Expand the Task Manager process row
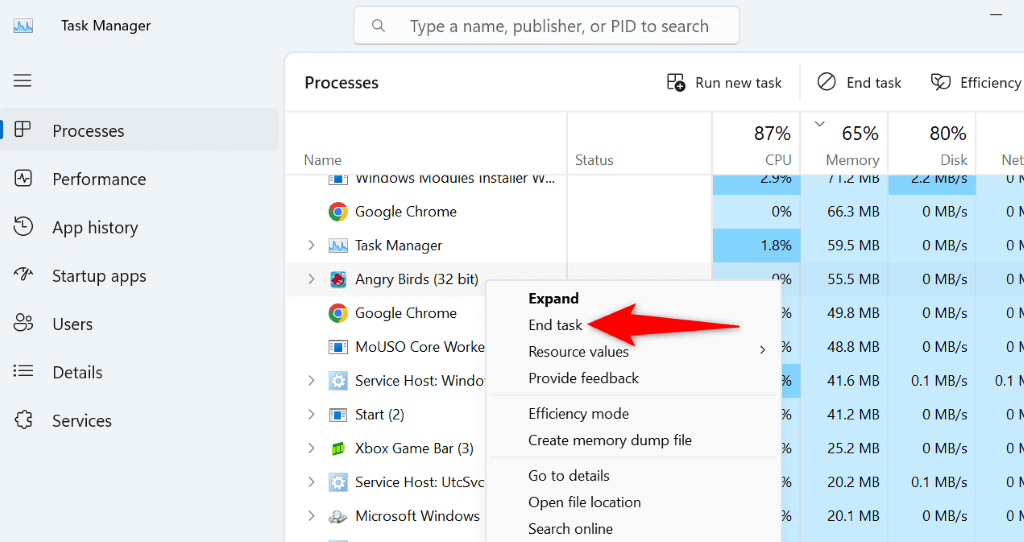 (311, 245)
